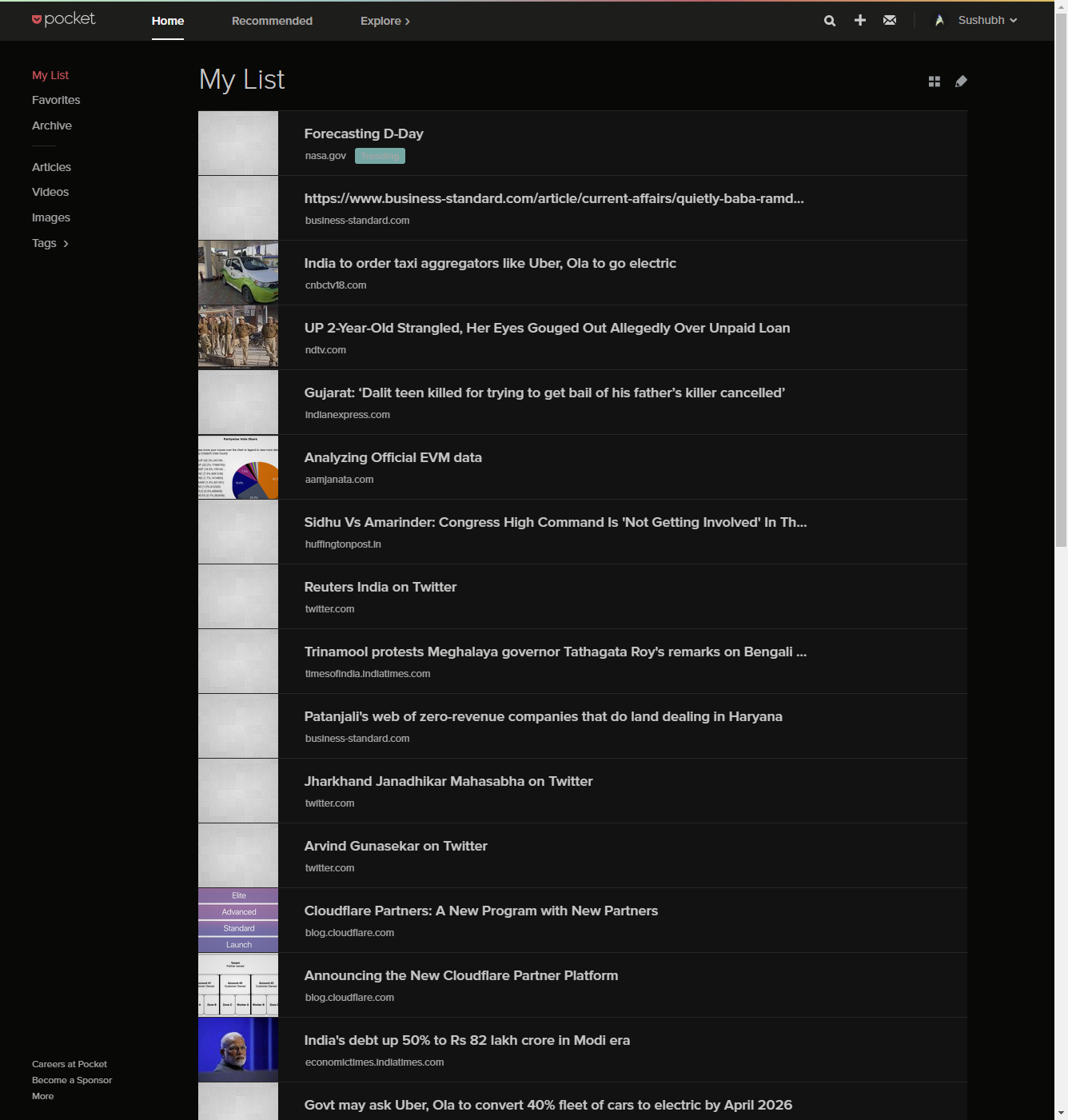Click the police officers thumbnail for UP article
The height and width of the screenshot is (1120, 1068).
coord(238,337)
